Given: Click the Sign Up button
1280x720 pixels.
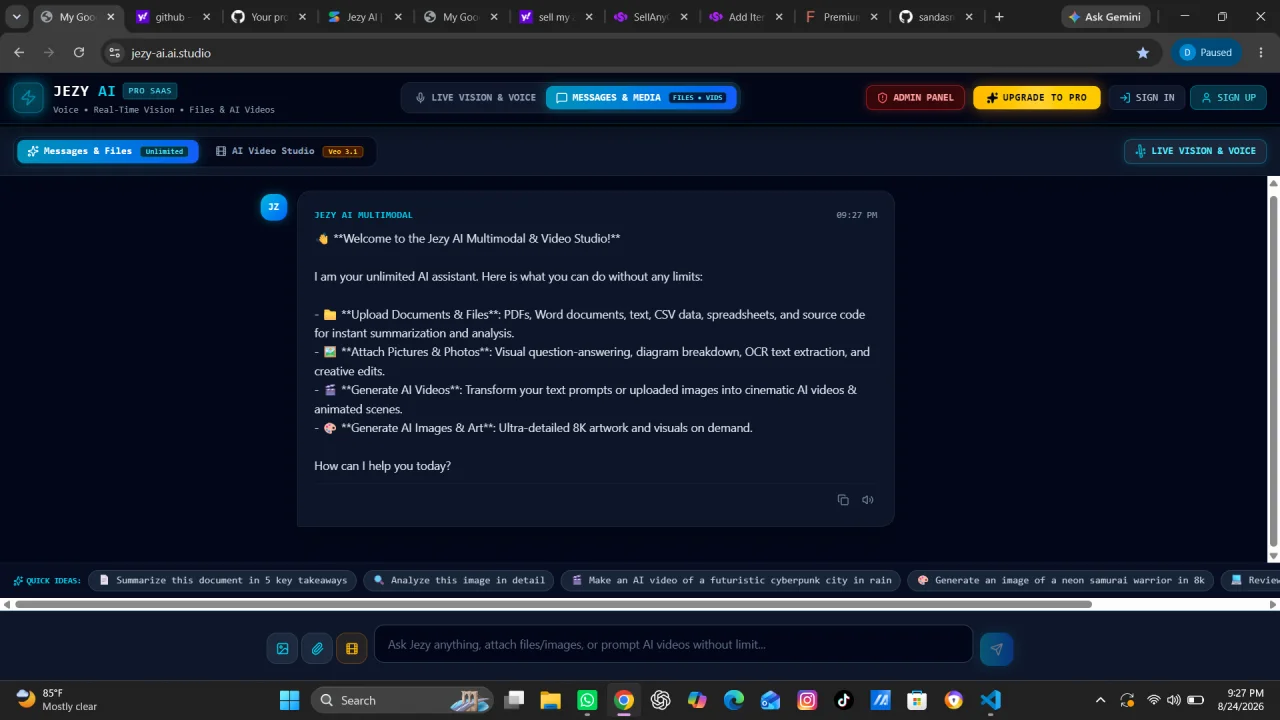Looking at the screenshot, I should 1228,98.
